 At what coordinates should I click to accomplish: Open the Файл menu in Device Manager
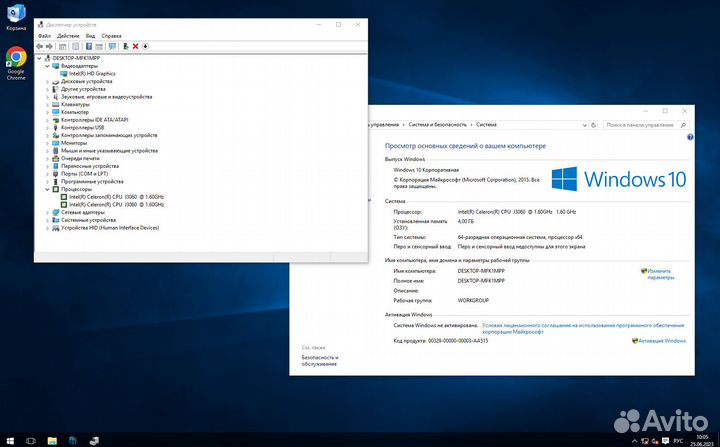click(x=45, y=36)
